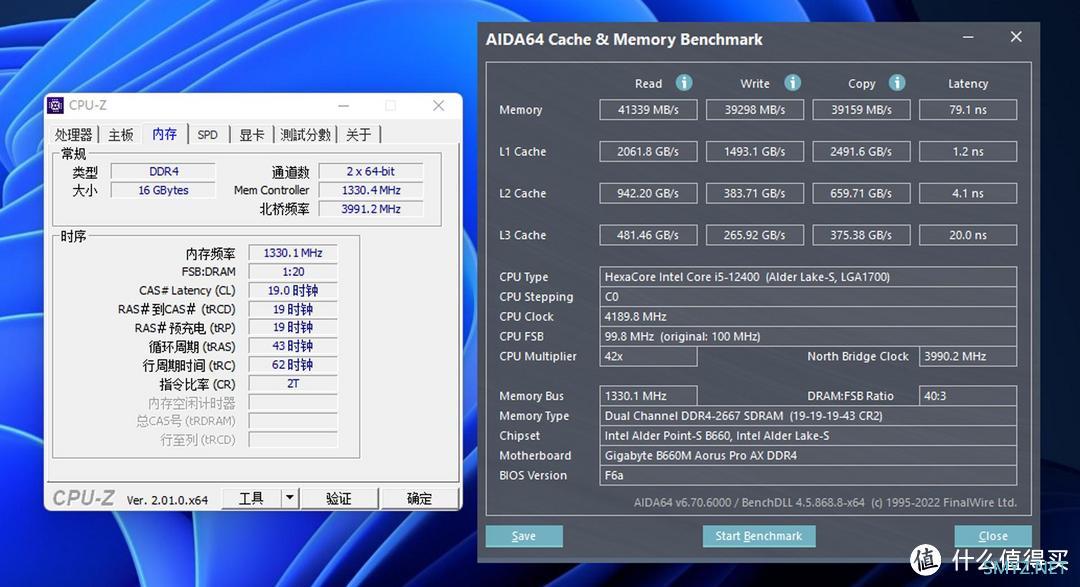Click the 北桥频率 value 3991.2 MHz

point(371,209)
